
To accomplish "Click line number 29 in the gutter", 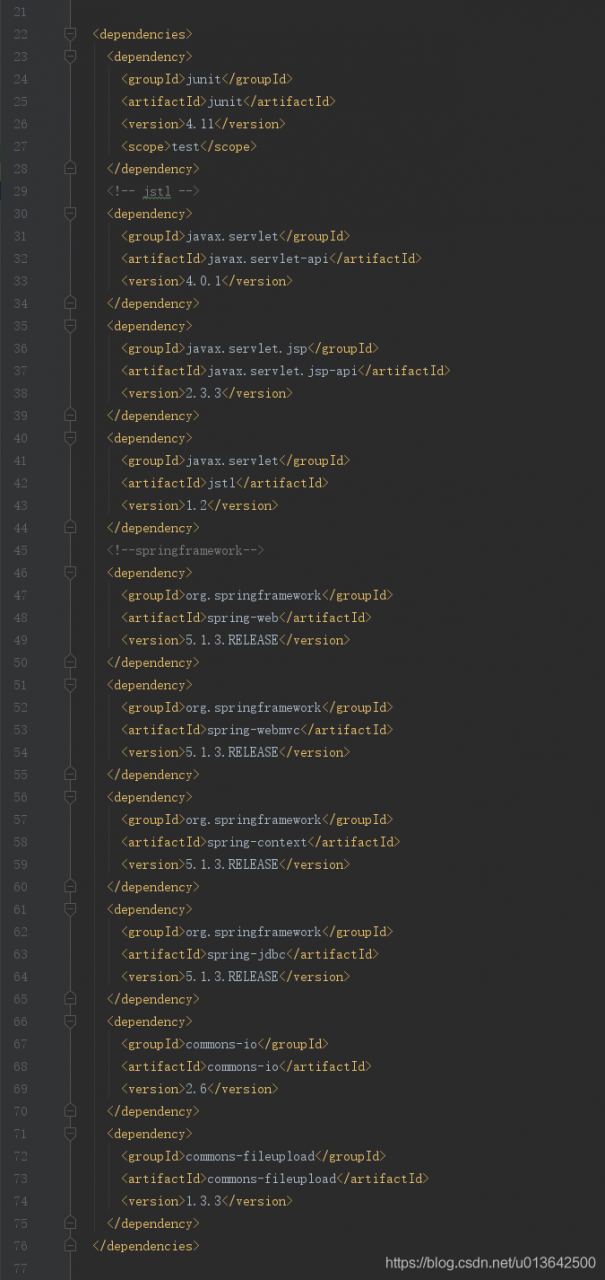I will pos(21,191).
